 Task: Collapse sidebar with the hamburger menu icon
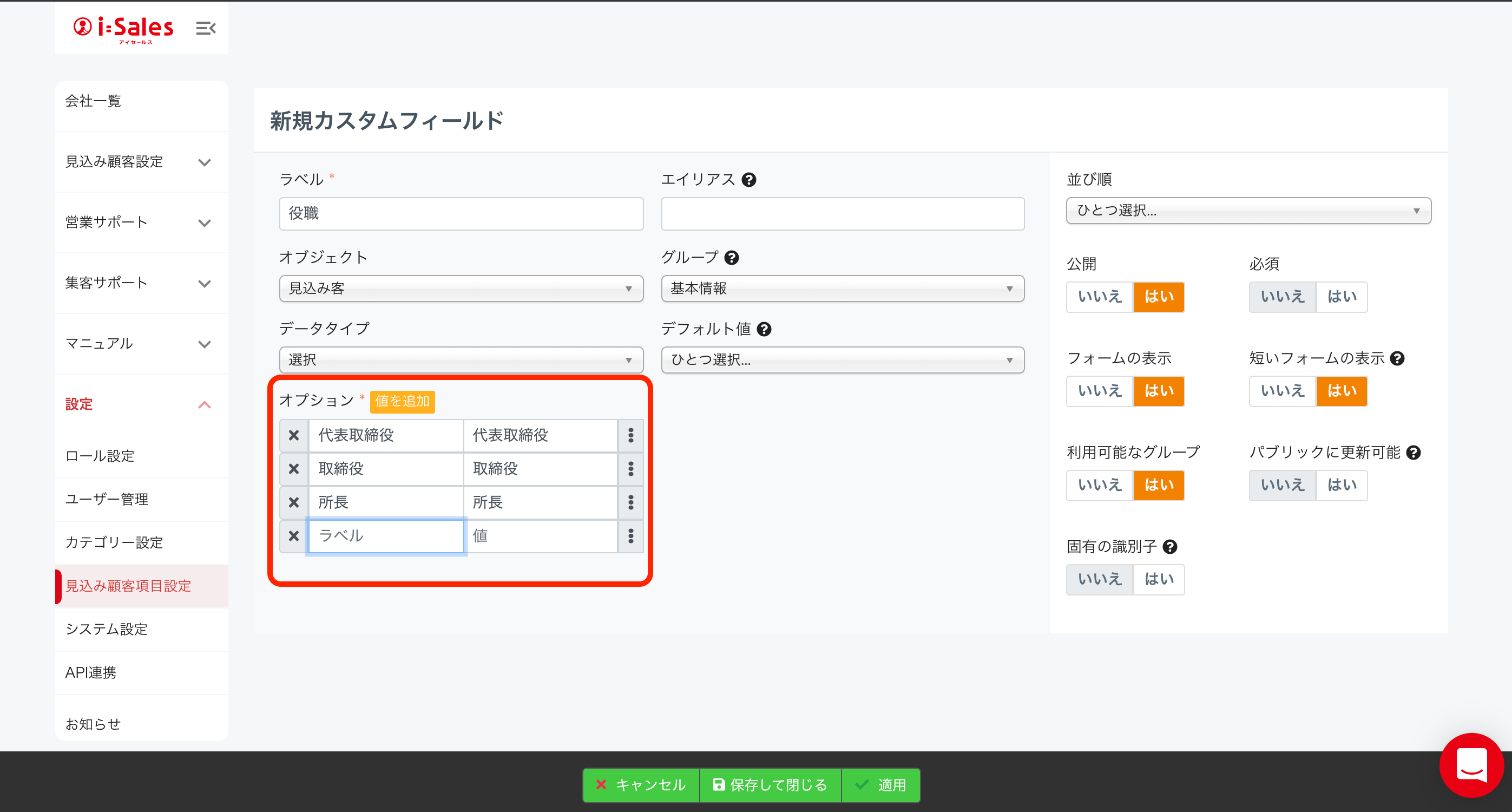(x=206, y=28)
